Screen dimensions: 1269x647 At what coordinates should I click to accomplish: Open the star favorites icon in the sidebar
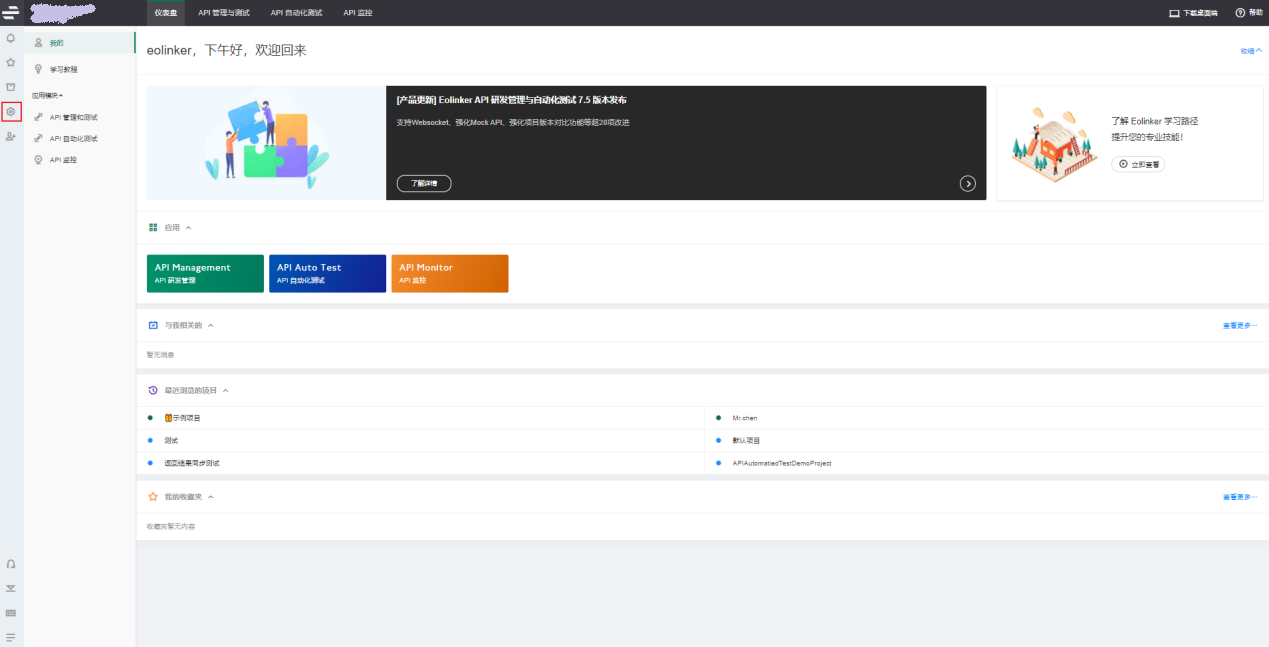11,62
